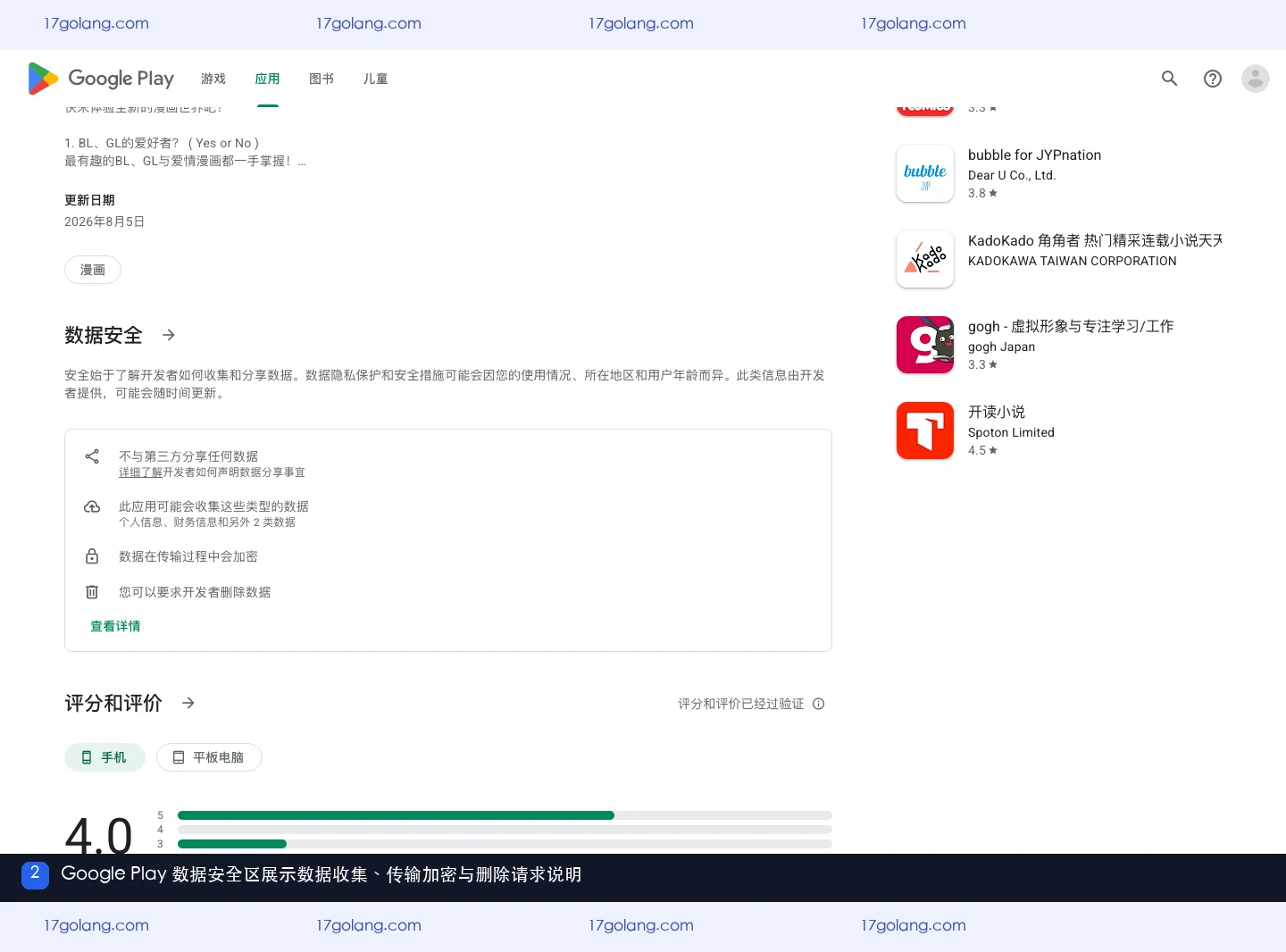Click the gogh Japan developer text
This screenshot has height=952, width=1286.
[1002, 347]
